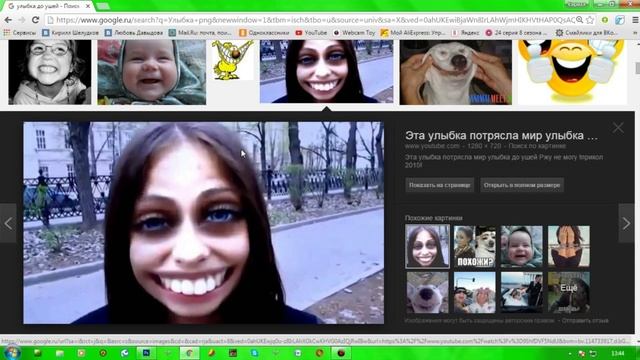Click the taskbar clock showing 13:44

point(618,353)
